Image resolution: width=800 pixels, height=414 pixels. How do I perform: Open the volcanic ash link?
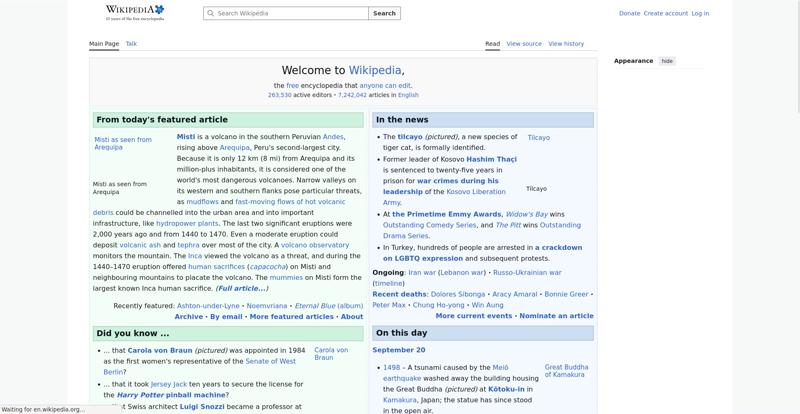140,245
